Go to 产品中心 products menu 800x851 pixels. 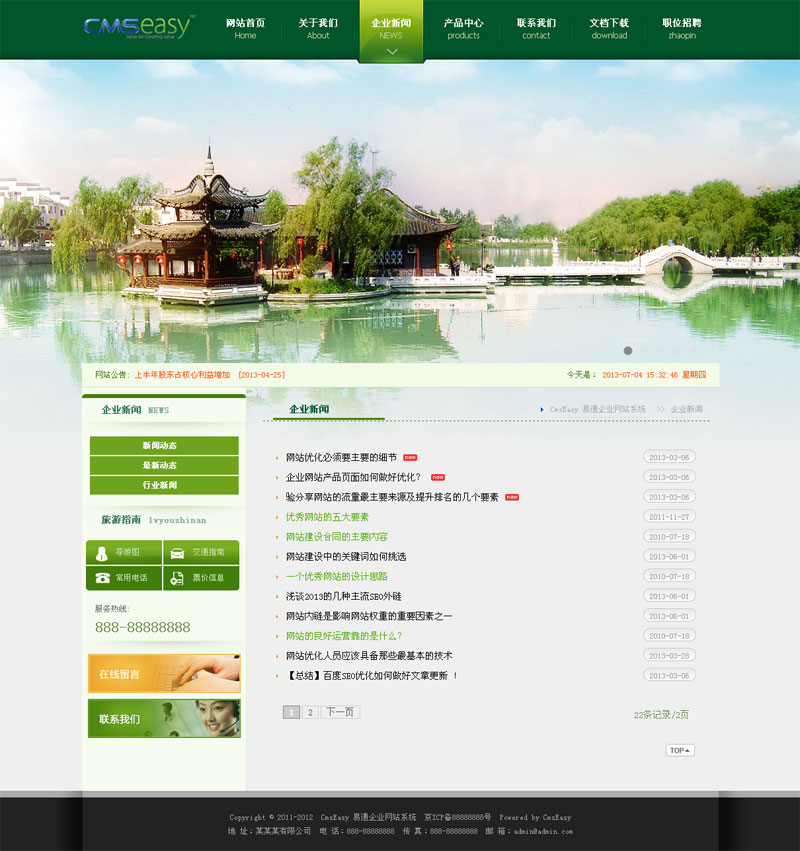463,28
